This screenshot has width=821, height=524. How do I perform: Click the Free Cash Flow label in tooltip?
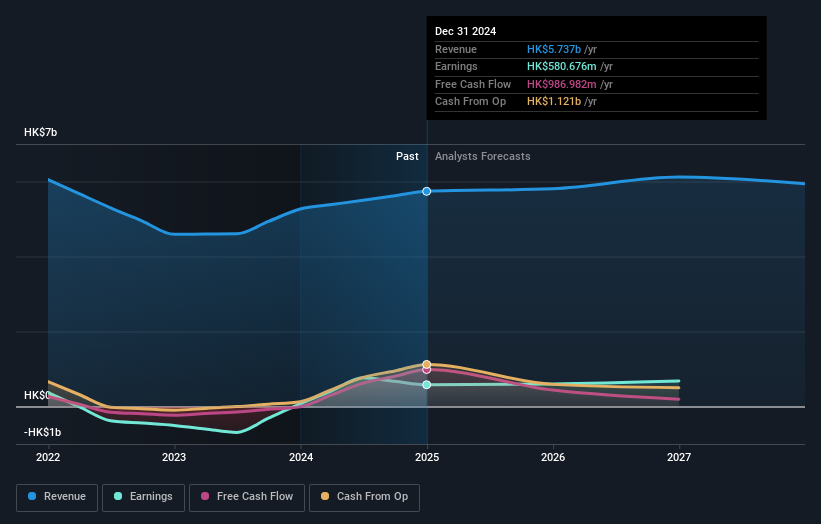(473, 84)
